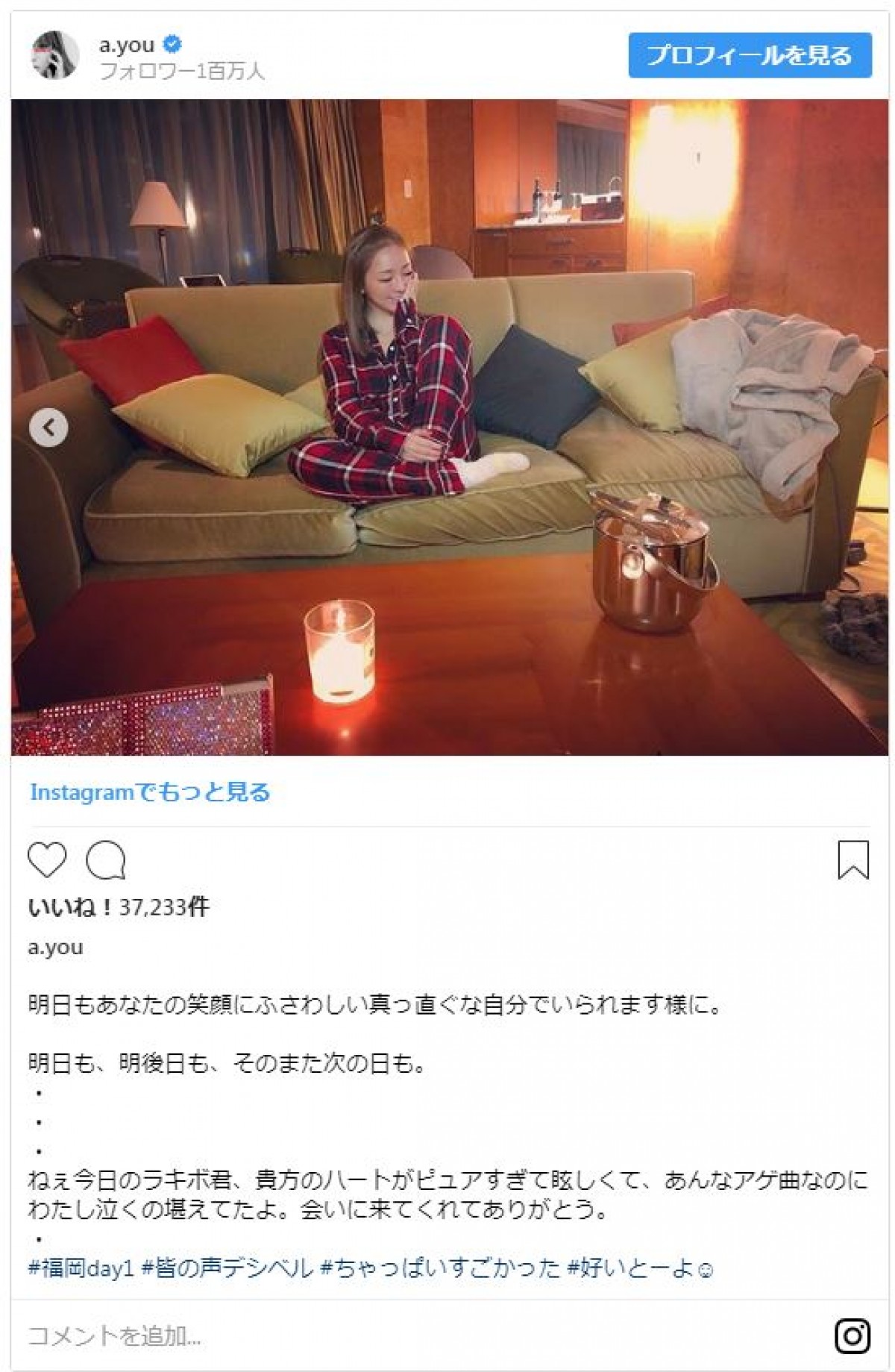895x1372 pixels.
Task: Open a.you profile avatar picture
Action: pos(55,55)
